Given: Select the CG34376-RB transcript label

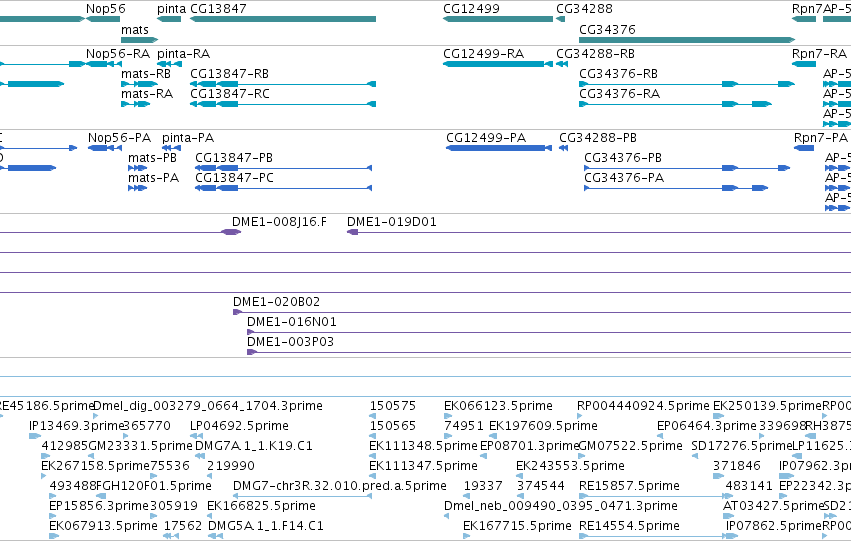Looking at the screenshot, I should [x=618, y=74].
